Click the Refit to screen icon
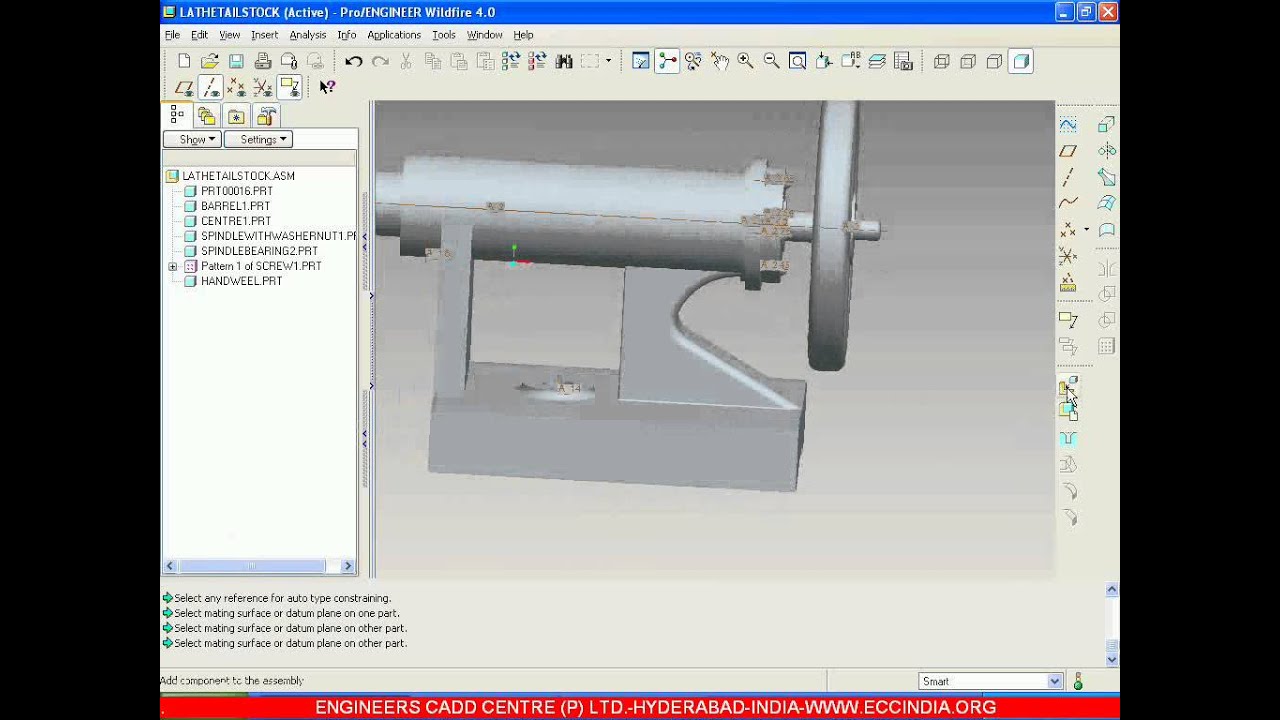Image resolution: width=1280 pixels, height=720 pixels. click(x=798, y=62)
